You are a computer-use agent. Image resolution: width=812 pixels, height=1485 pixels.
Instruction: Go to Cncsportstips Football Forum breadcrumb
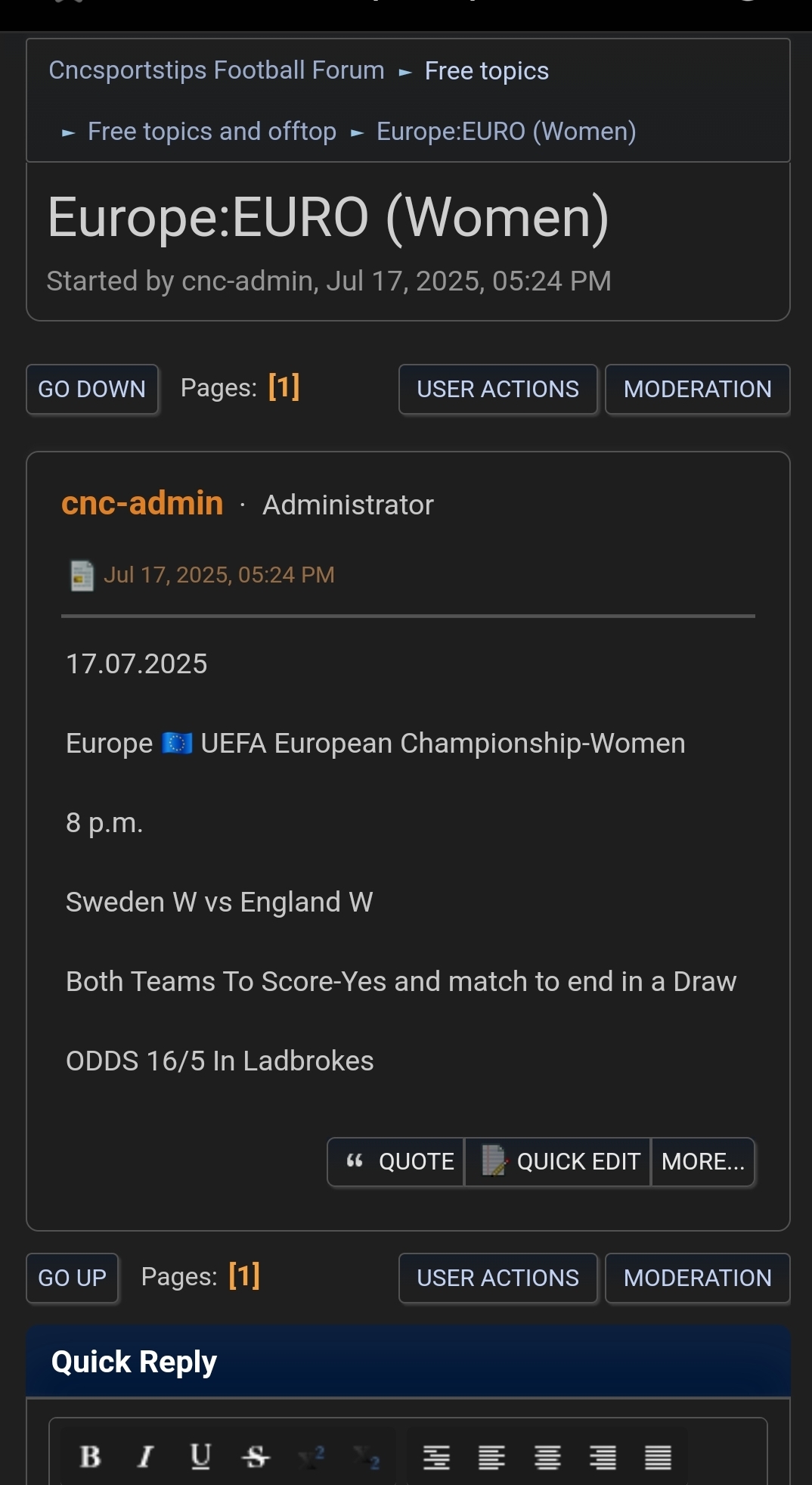tap(216, 70)
